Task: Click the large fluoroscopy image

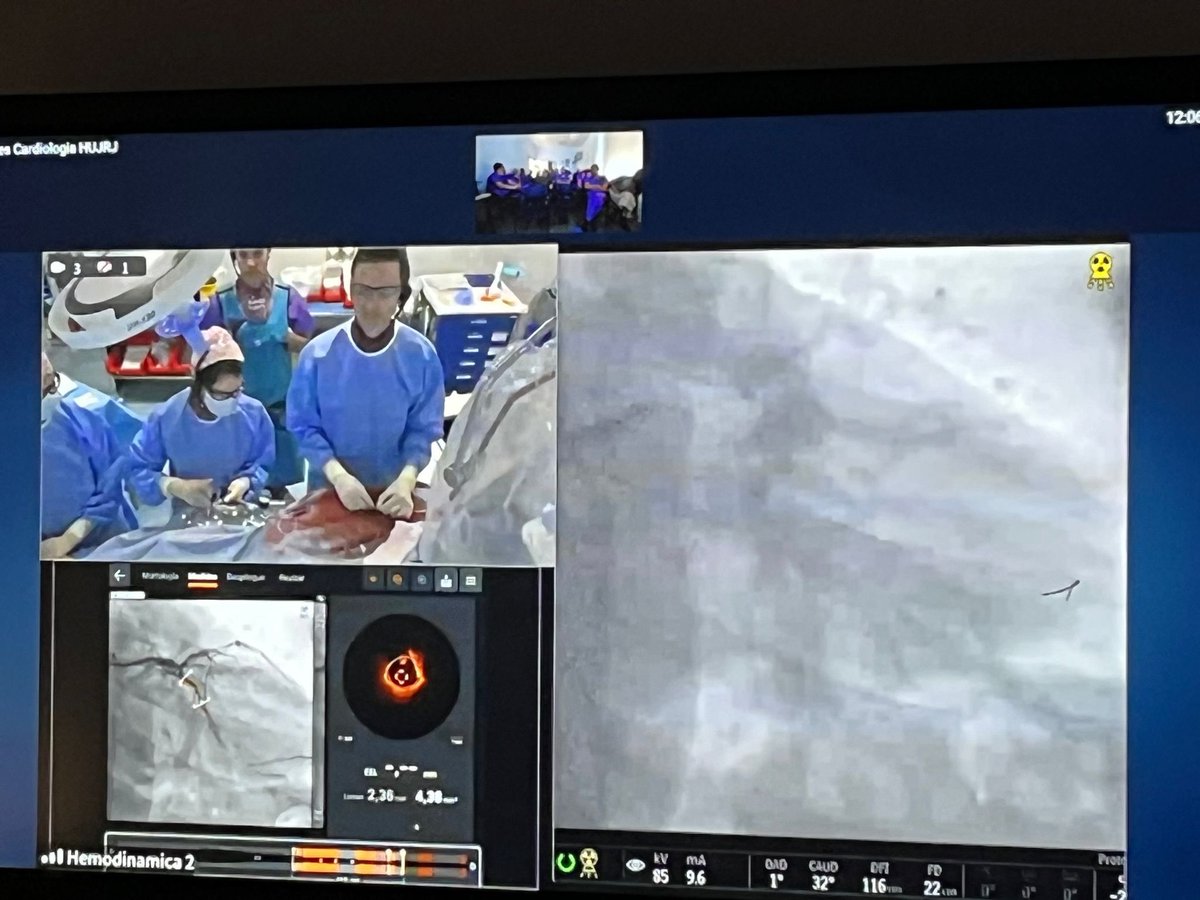Action: (x=842, y=545)
